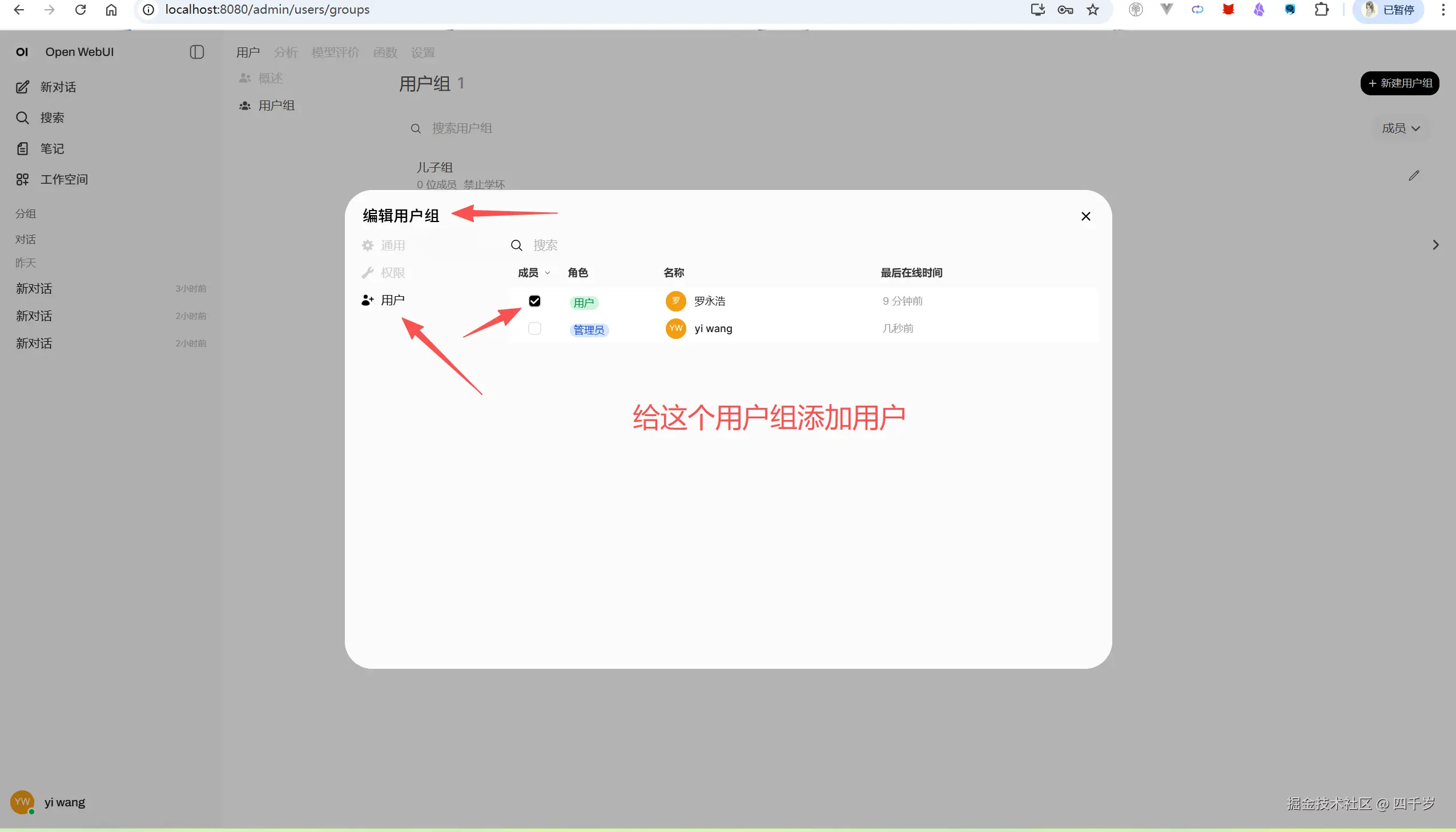Open the 工作空间 workspace icon
This screenshot has height=832, width=1456.
(x=22, y=179)
